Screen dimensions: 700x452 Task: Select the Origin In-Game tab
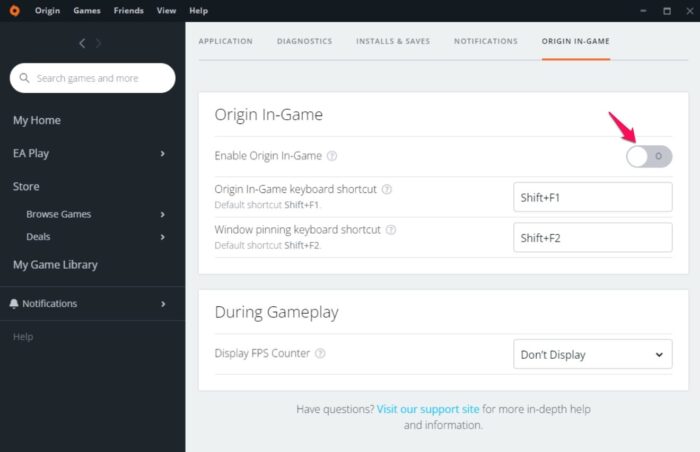pos(575,41)
